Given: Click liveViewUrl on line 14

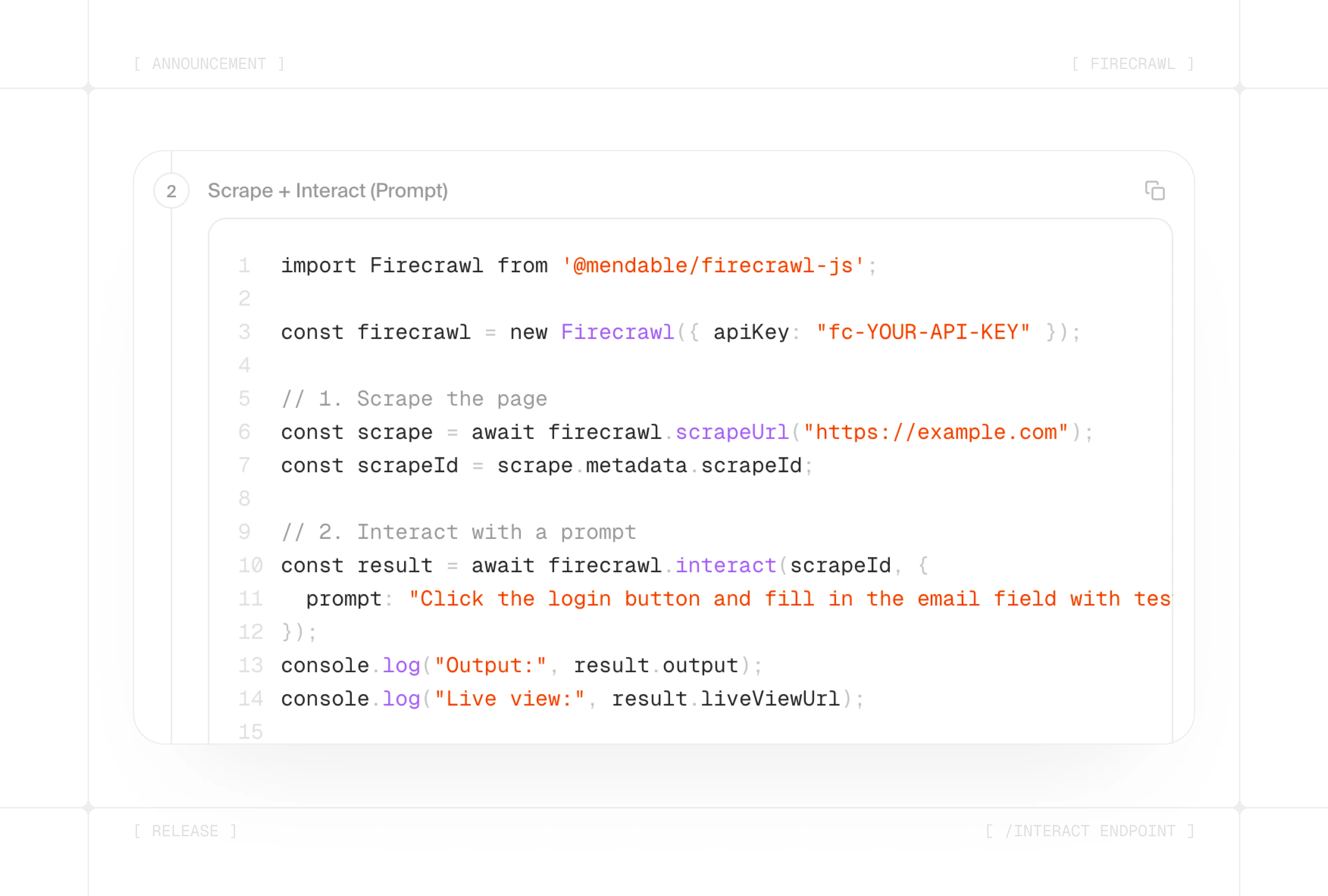Looking at the screenshot, I should (770, 699).
